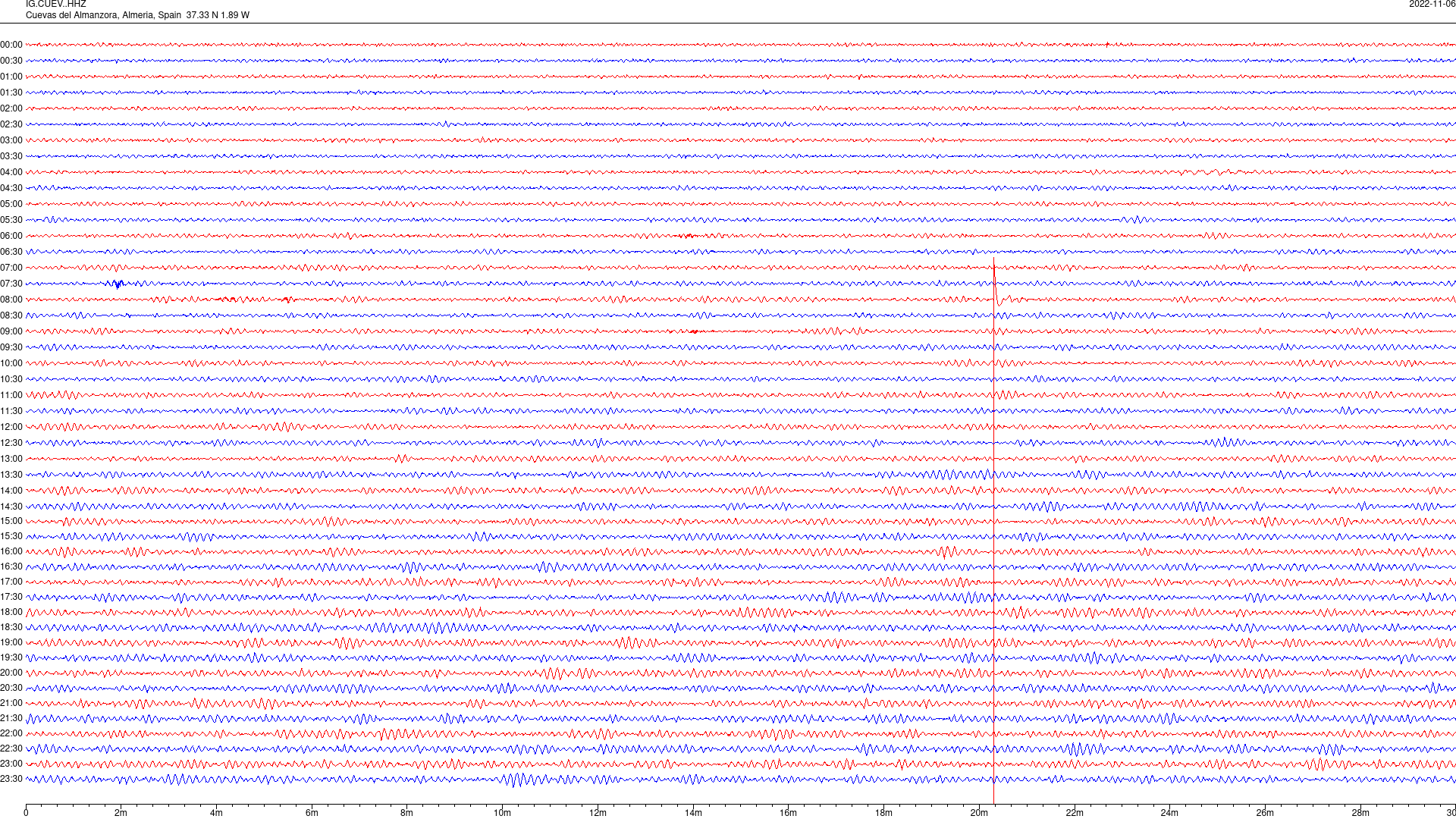This screenshot has height=819, width=1456.
Task: Click the event onset pulse on 08:00 trace
Action: point(999,297)
